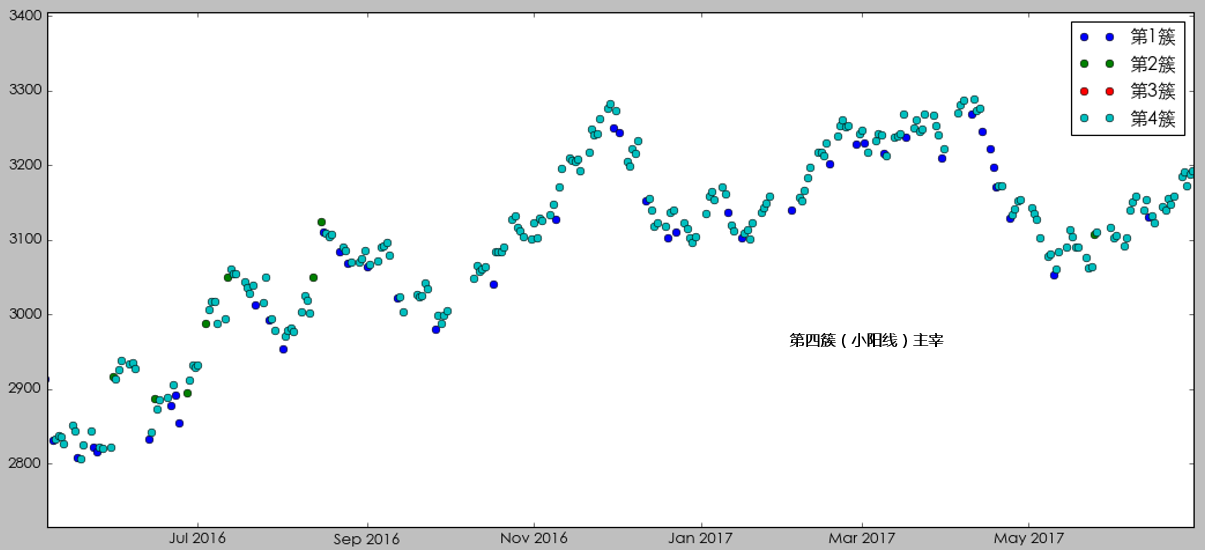This screenshot has width=1205, height=550.
Task: Click the 第2簇 legend label
Action: (x=1152, y=65)
